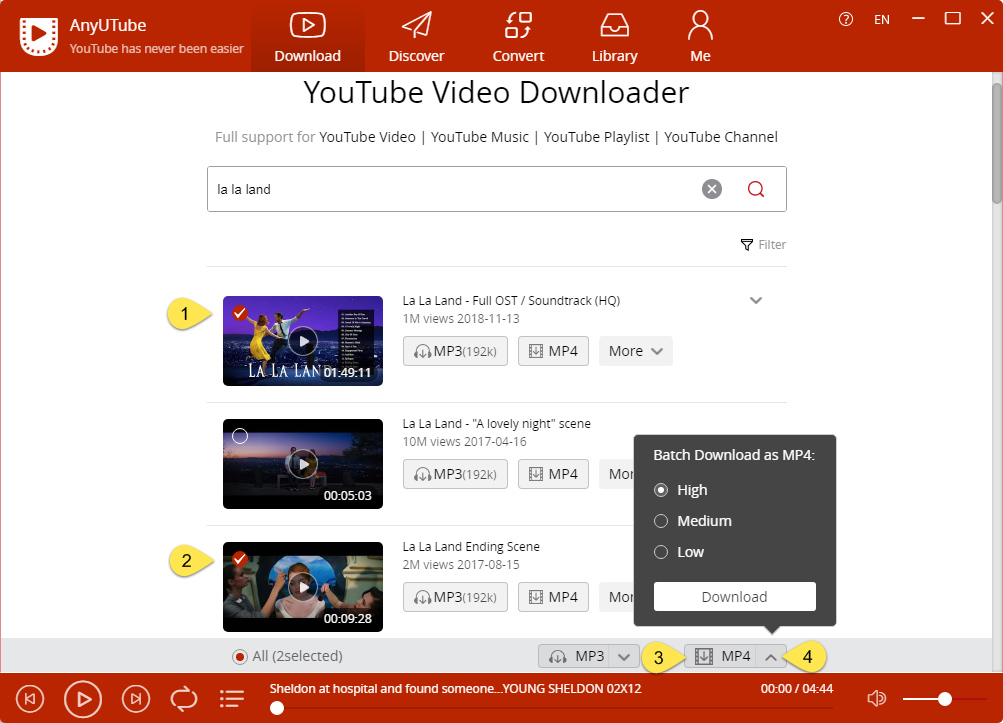Select High quality for batch download
This screenshot has height=723, width=1003.
click(x=661, y=490)
